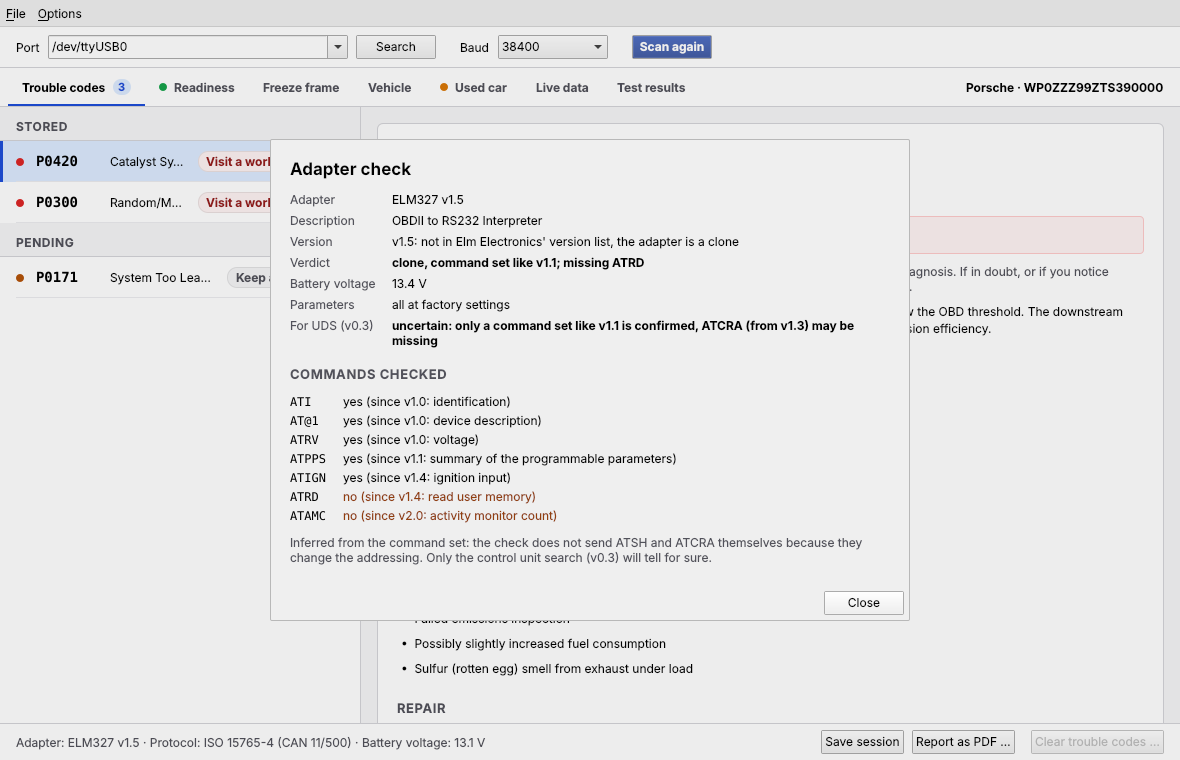This screenshot has height=760, width=1180.
Task: Click the REPAIR section heading
Action: click(x=421, y=708)
